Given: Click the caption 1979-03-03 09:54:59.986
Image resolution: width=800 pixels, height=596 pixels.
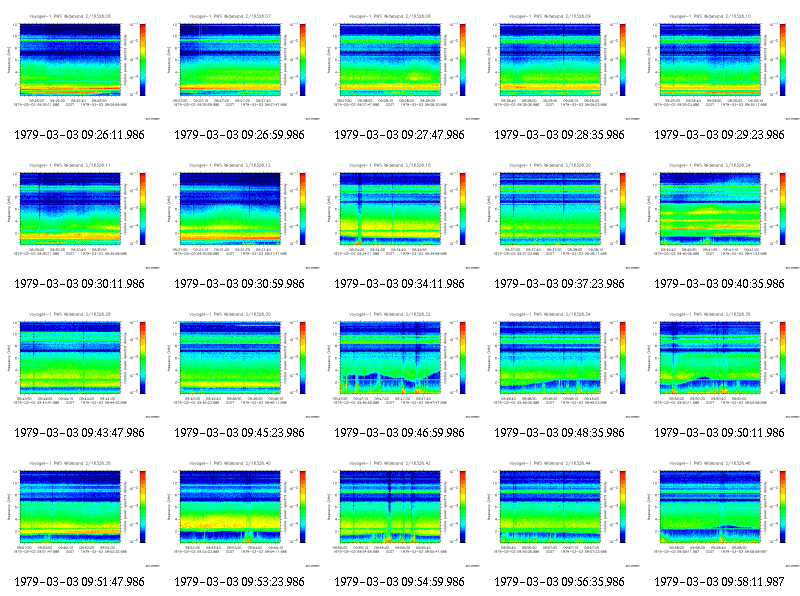Looking at the screenshot, I should (x=399, y=582).
